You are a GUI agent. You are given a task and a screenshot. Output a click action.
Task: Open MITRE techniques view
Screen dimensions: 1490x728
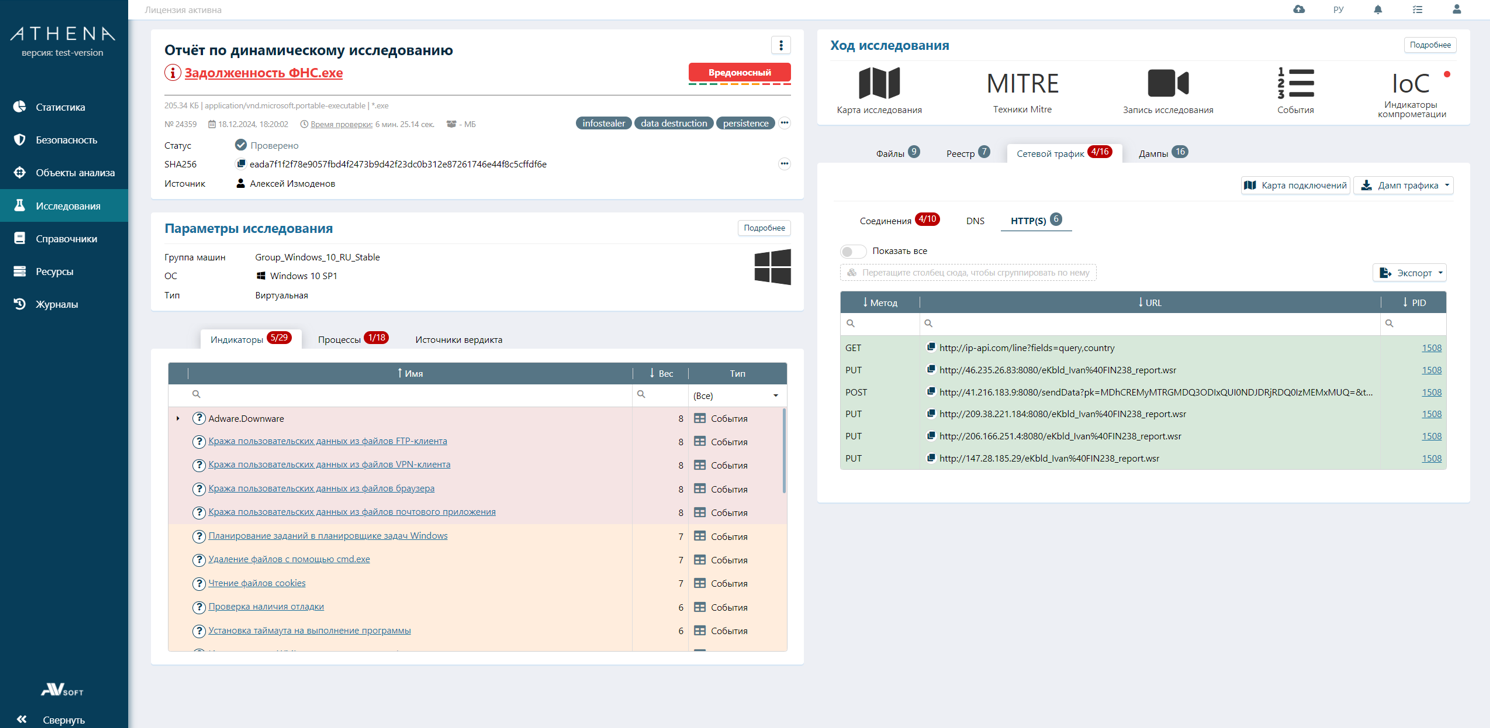(x=1022, y=84)
